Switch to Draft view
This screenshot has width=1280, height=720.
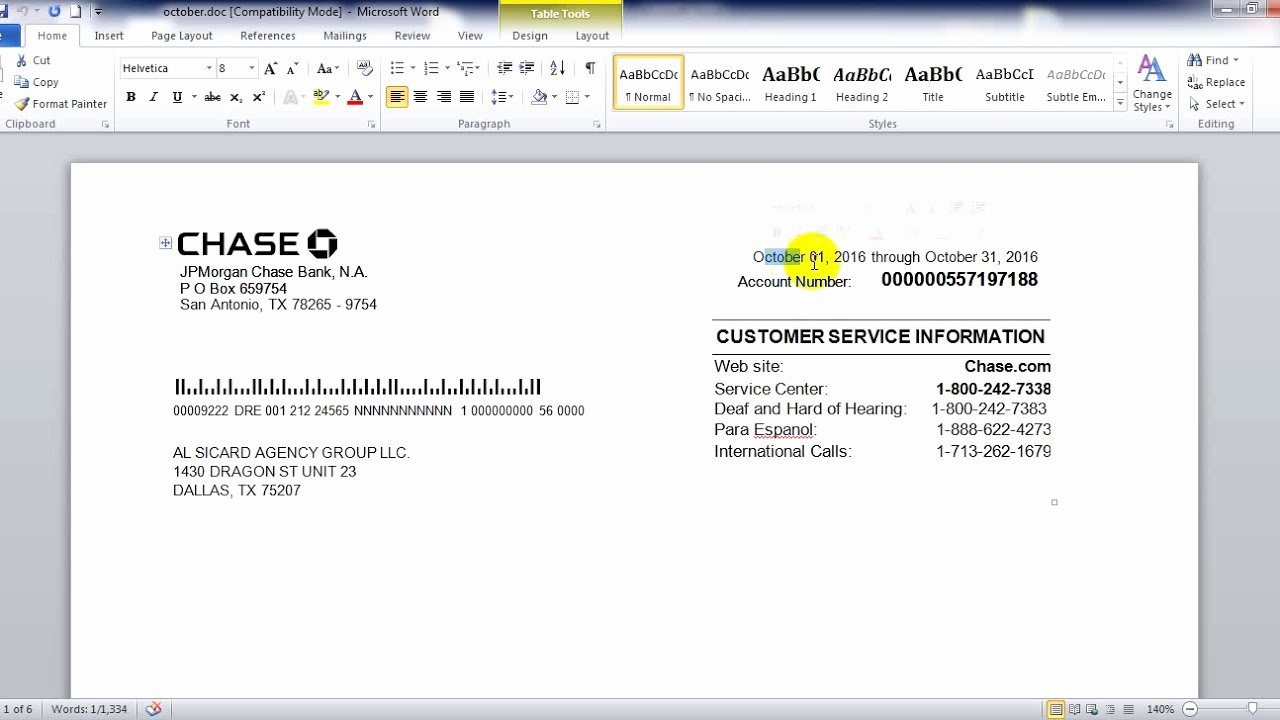click(1128, 709)
